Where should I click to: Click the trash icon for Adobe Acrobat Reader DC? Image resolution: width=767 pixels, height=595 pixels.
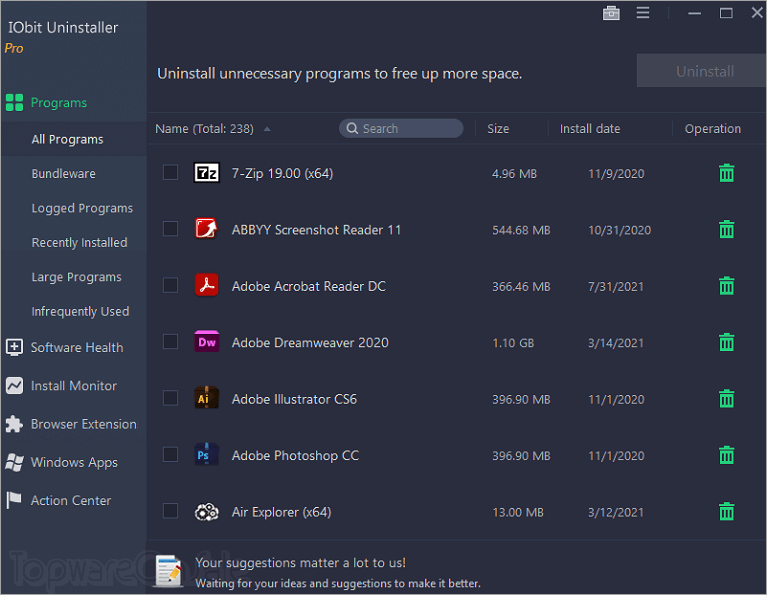click(726, 286)
